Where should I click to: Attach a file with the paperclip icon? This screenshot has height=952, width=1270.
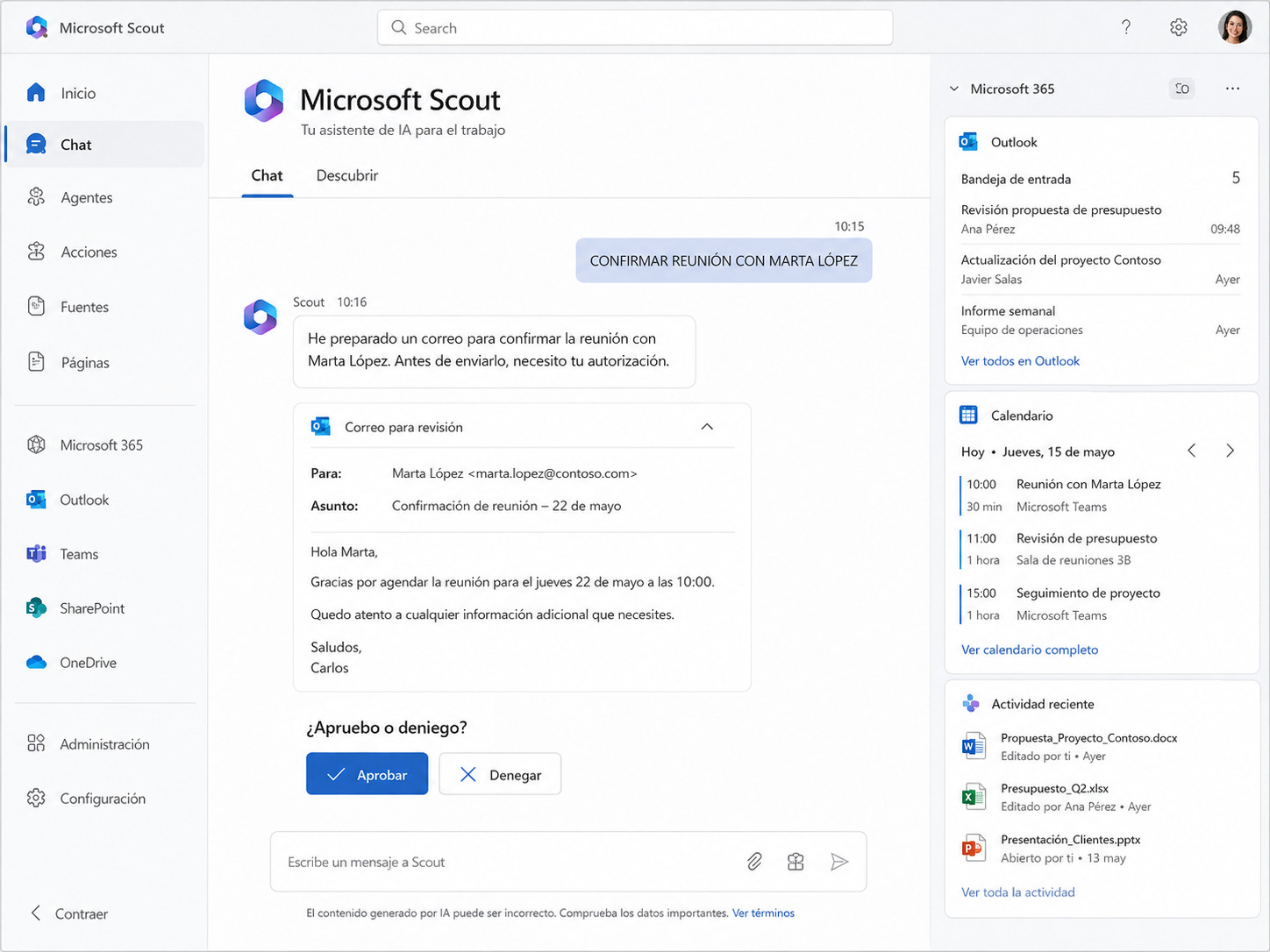point(754,862)
